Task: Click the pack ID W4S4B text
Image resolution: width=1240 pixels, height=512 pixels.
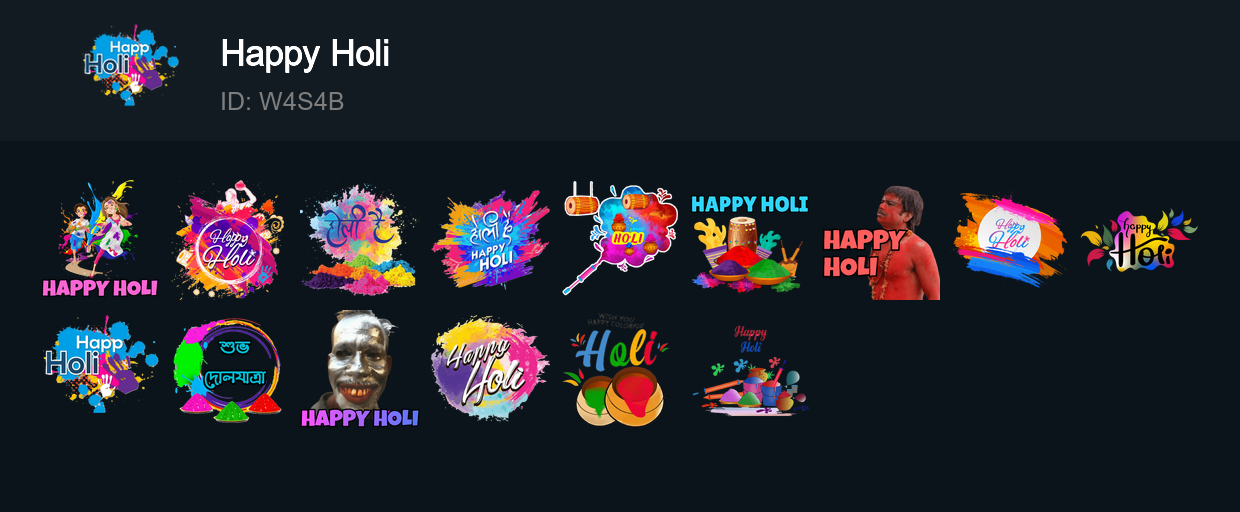Action: (x=282, y=101)
